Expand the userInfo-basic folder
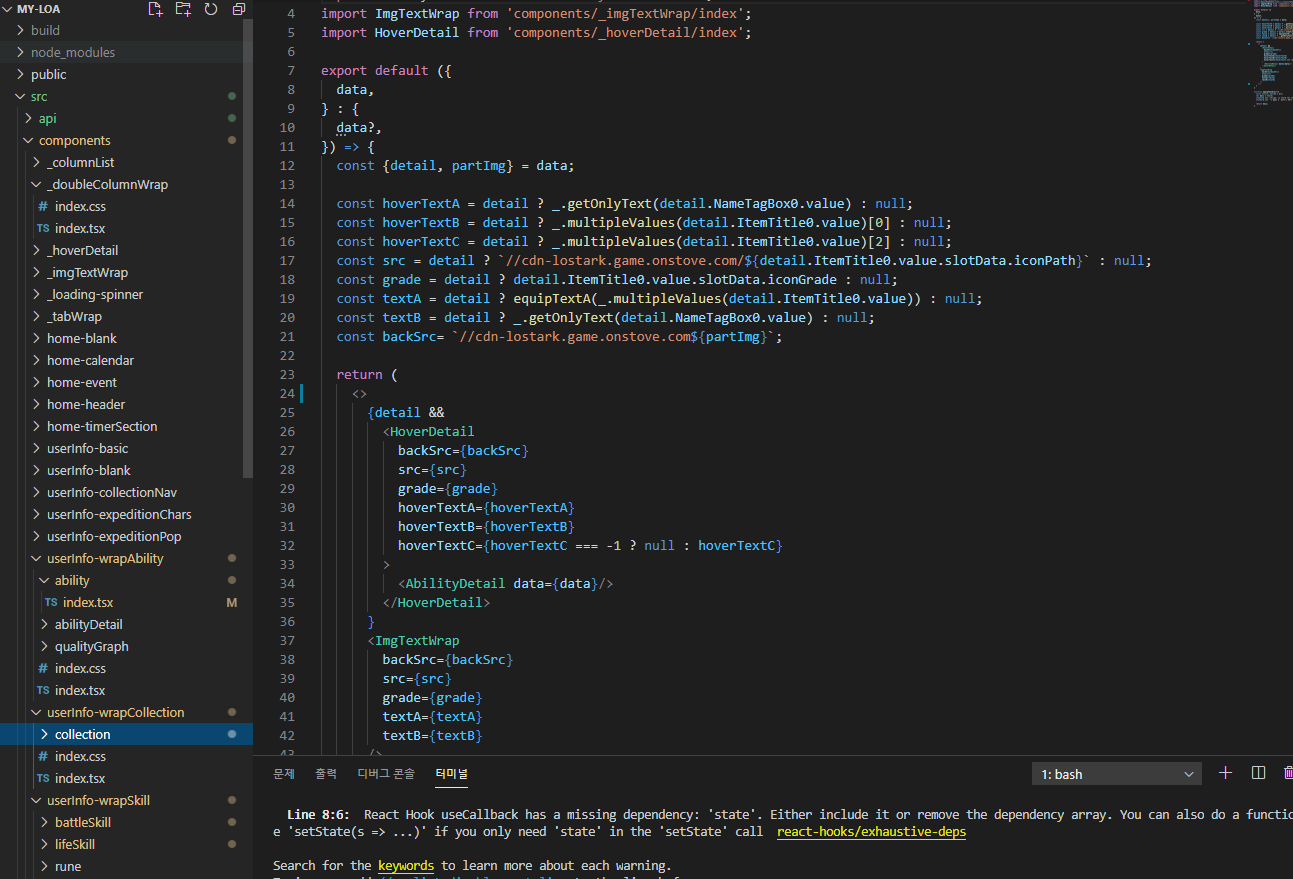The height and width of the screenshot is (879, 1293). tap(124, 448)
